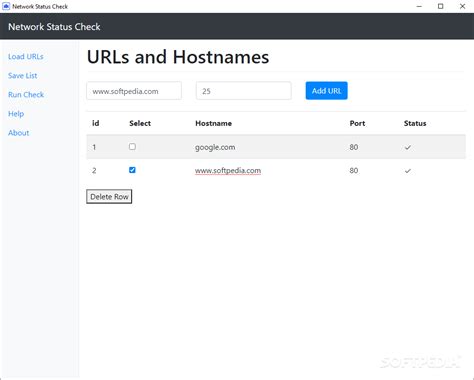
Task: Focus the hostname input containing www.softpedia.com
Action: point(134,91)
